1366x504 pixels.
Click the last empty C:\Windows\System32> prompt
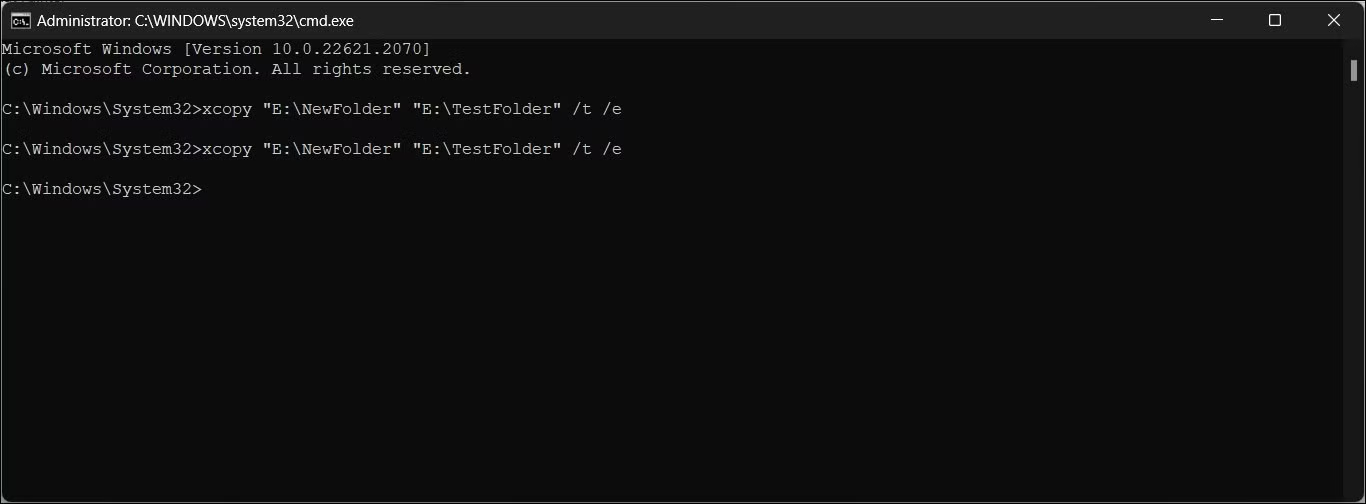(x=101, y=189)
